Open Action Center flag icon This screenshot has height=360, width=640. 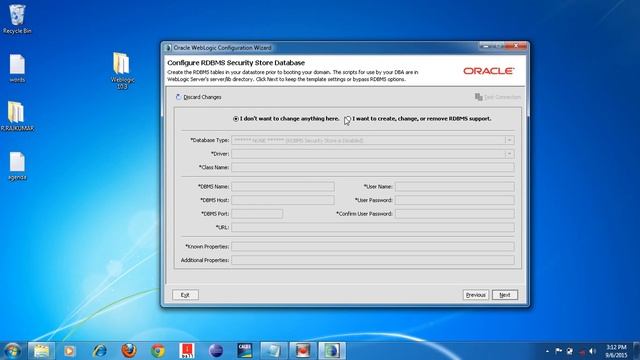pos(558,351)
